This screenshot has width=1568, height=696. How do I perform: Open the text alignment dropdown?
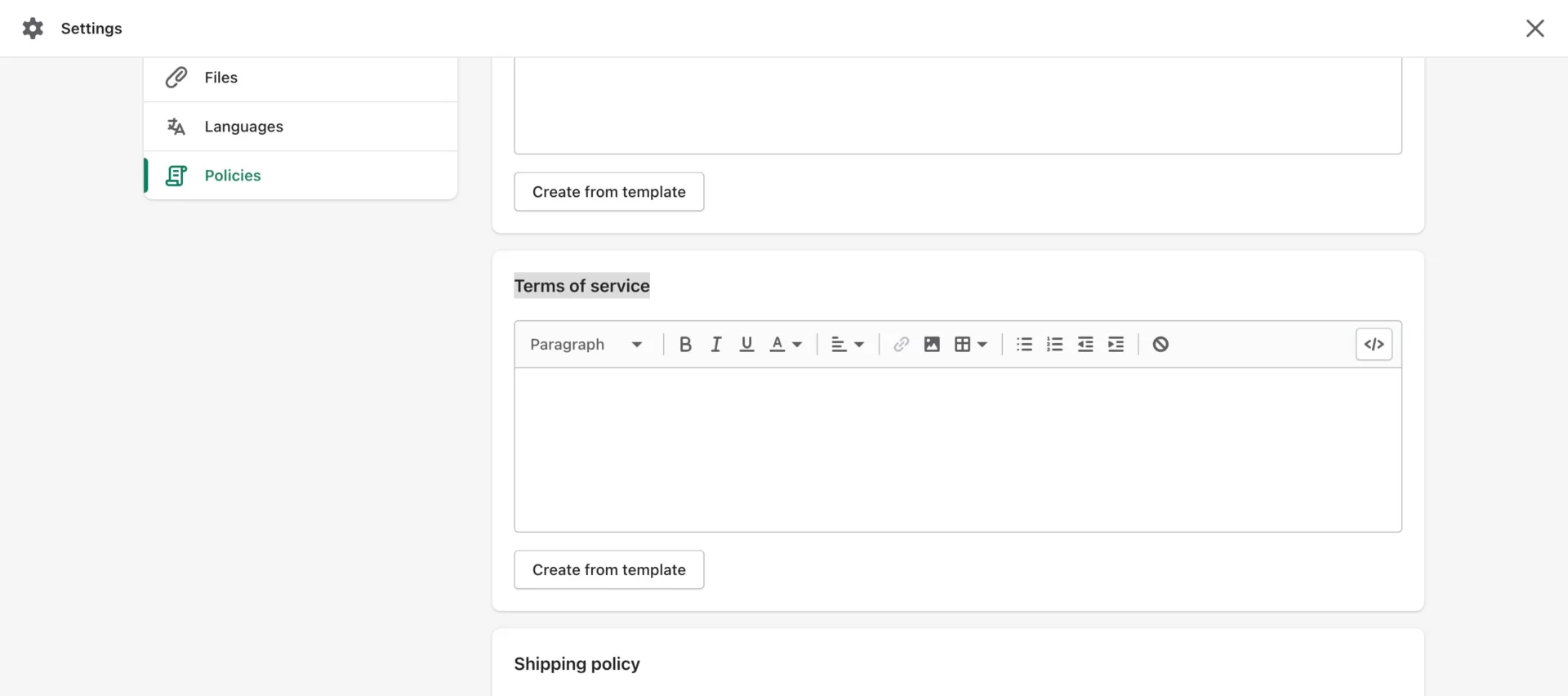click(848, 345)
